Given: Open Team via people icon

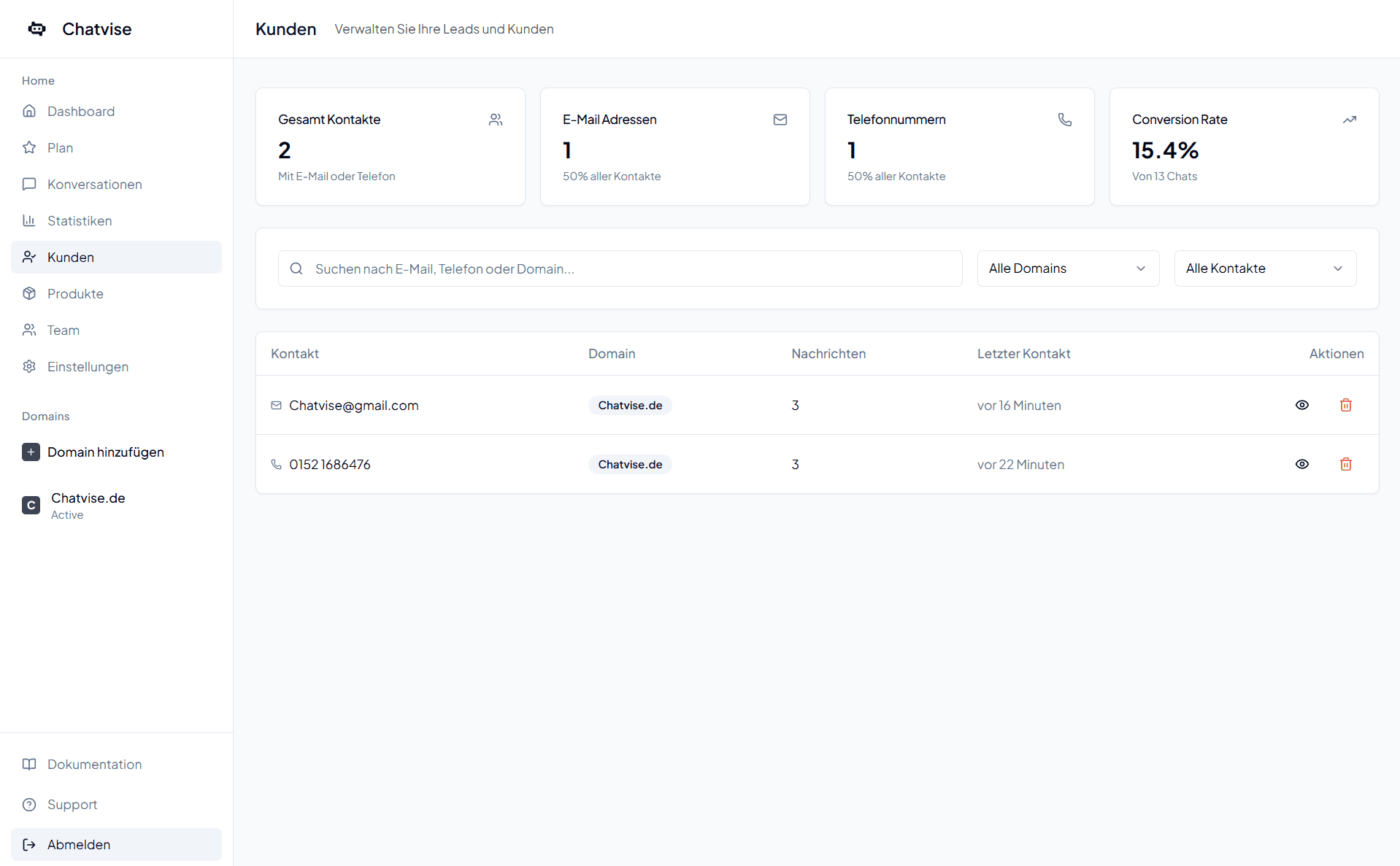Looking at the screenshot, I should click(29, 330).
